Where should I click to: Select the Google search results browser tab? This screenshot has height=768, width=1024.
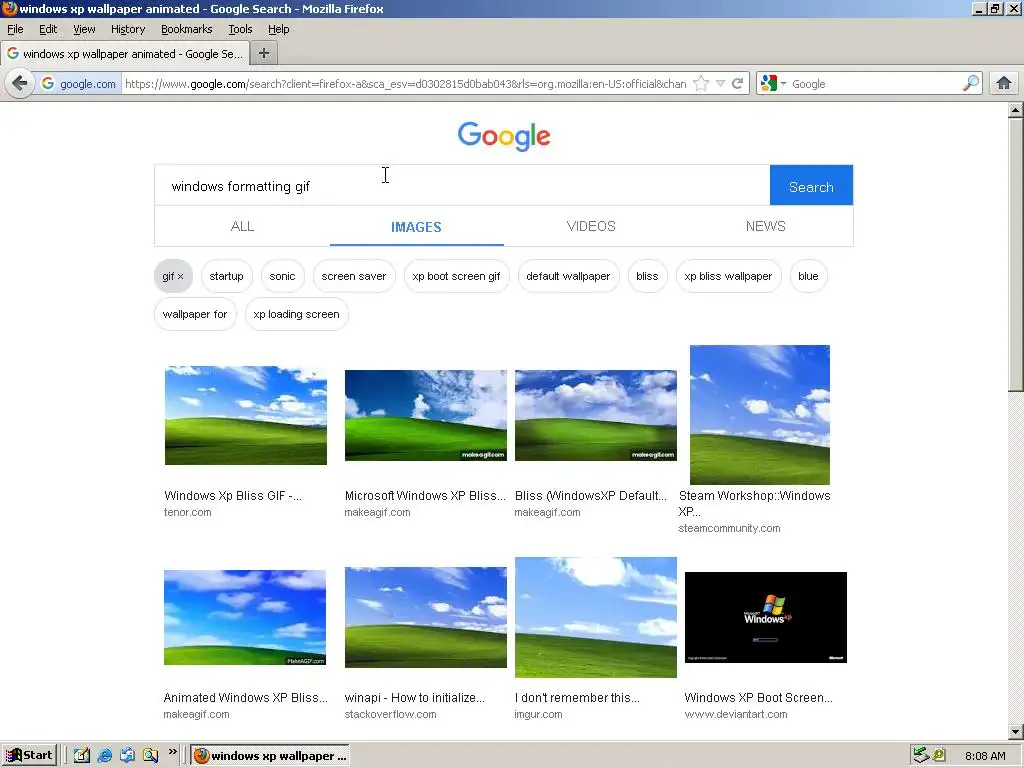coord(125,54)
